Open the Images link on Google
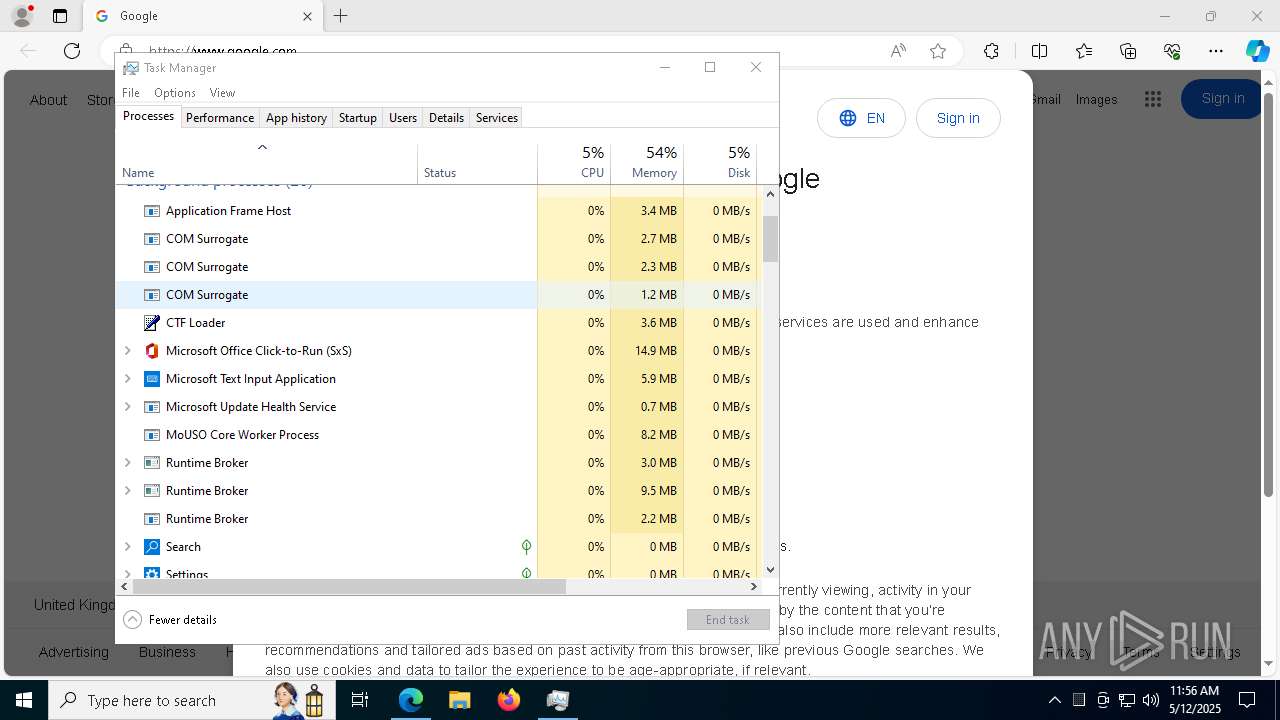Viewport: 1280px width, 720px height. (1096, 99)
